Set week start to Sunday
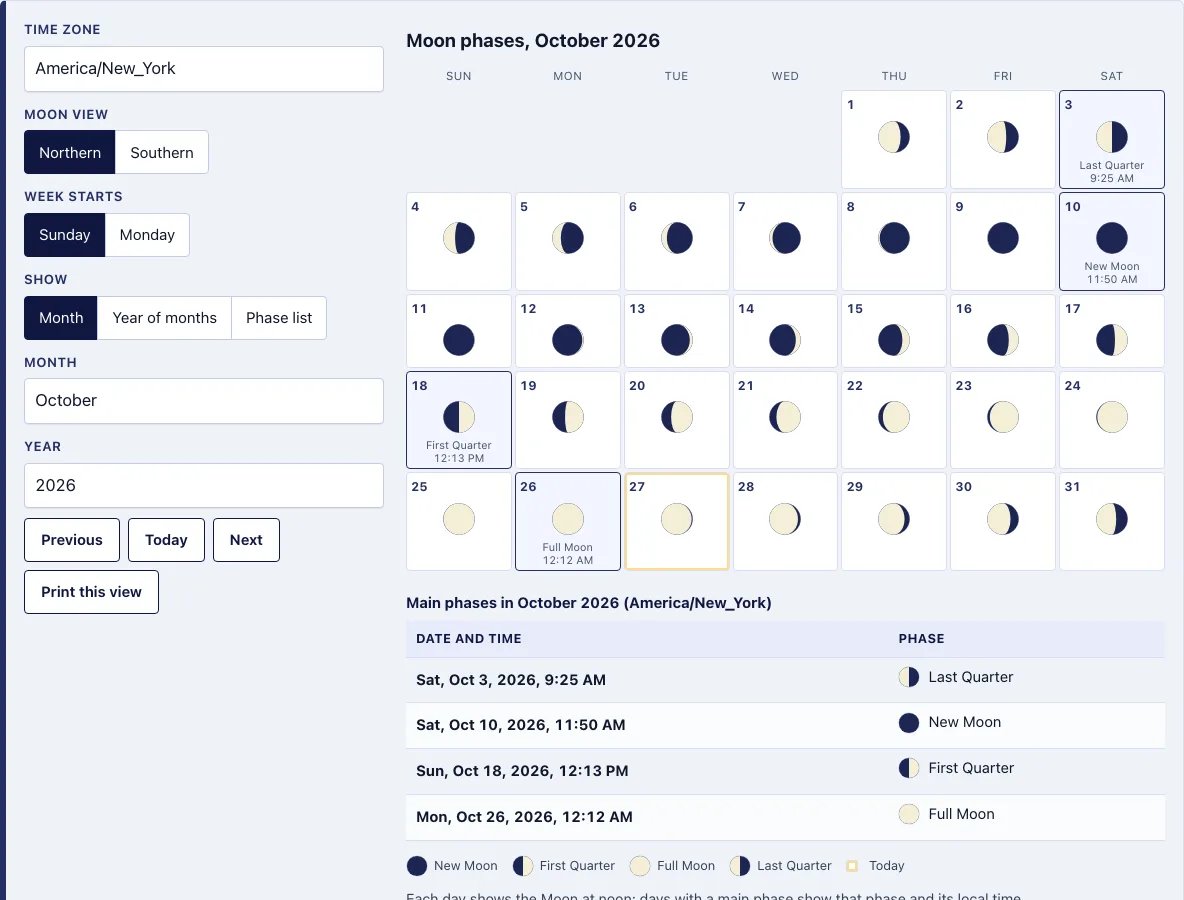 (x=64, y=235)
